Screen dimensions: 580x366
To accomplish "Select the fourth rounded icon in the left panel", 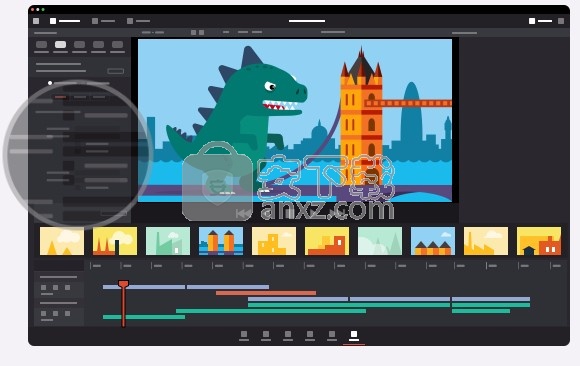I will coord(98,45).
